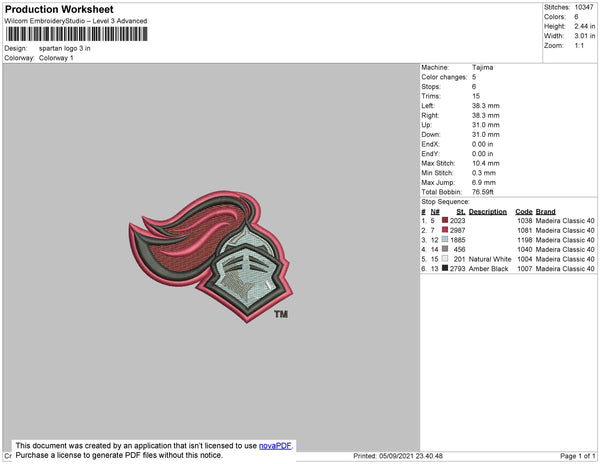This screenshot has width=600, height=464.
Task: Click the Color changes value 5
Action: tap(474, 77)
